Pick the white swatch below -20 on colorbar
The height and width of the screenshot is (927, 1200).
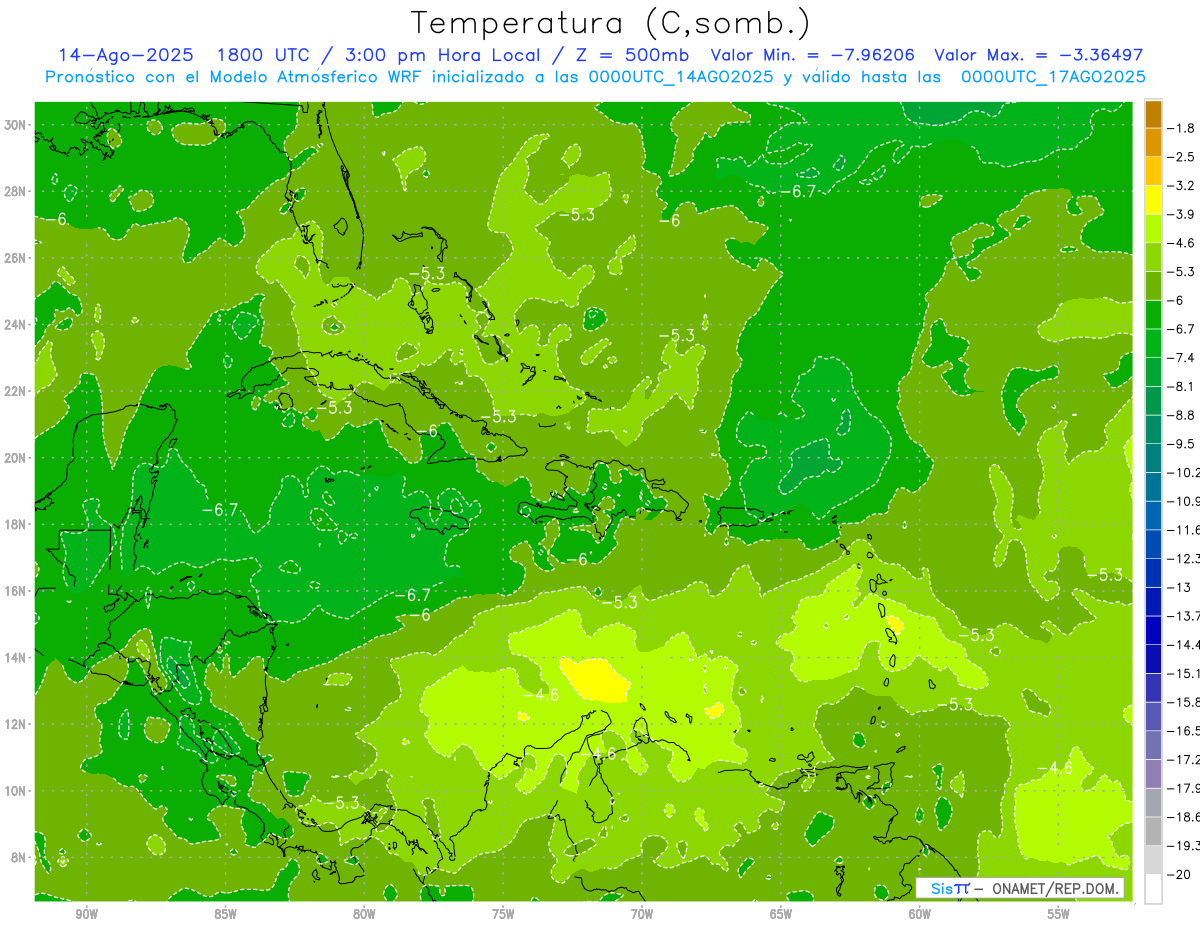pyautogui.click(x=1153, y=888)
